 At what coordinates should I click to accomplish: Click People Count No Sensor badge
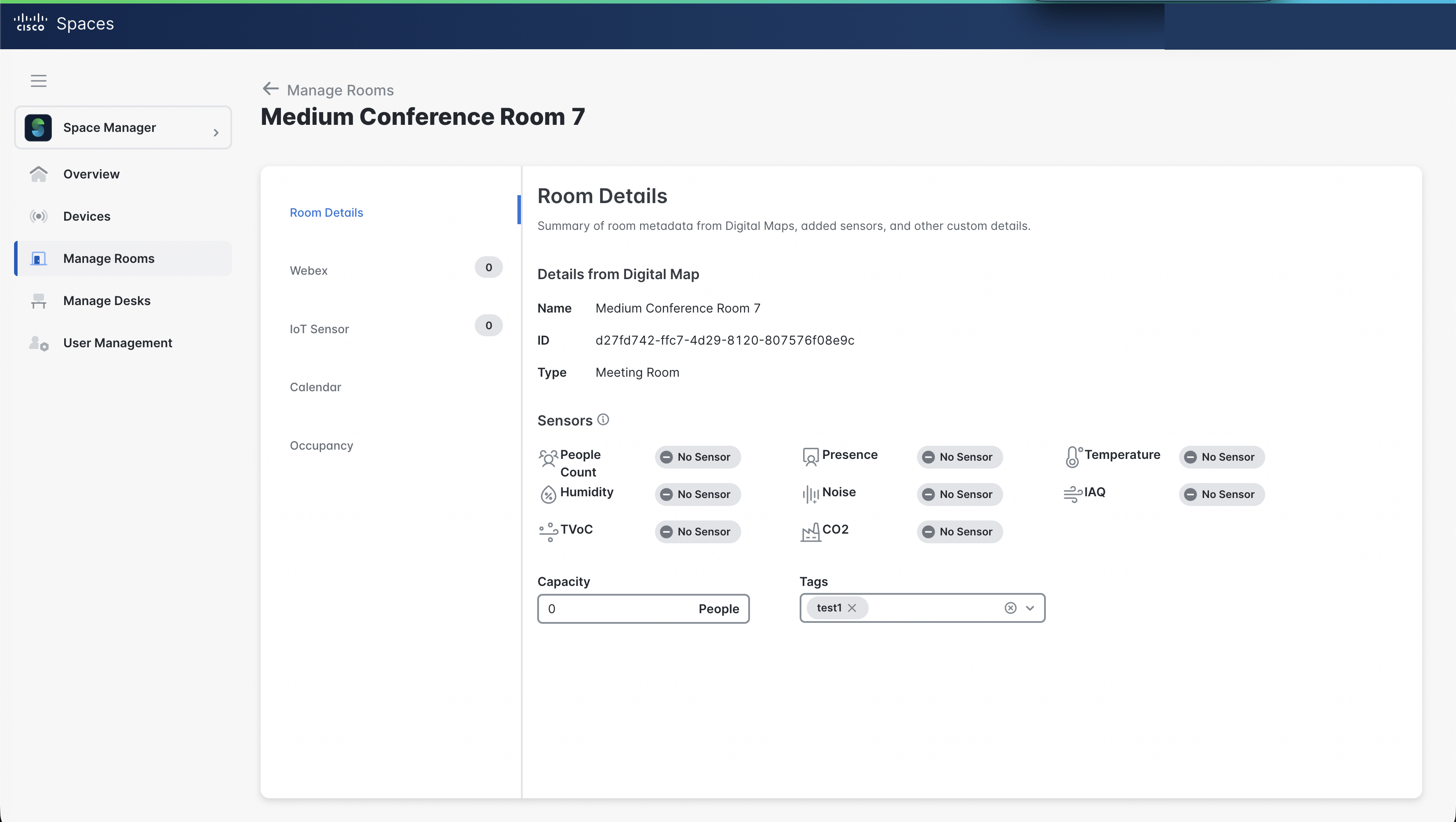pos(698,457)
